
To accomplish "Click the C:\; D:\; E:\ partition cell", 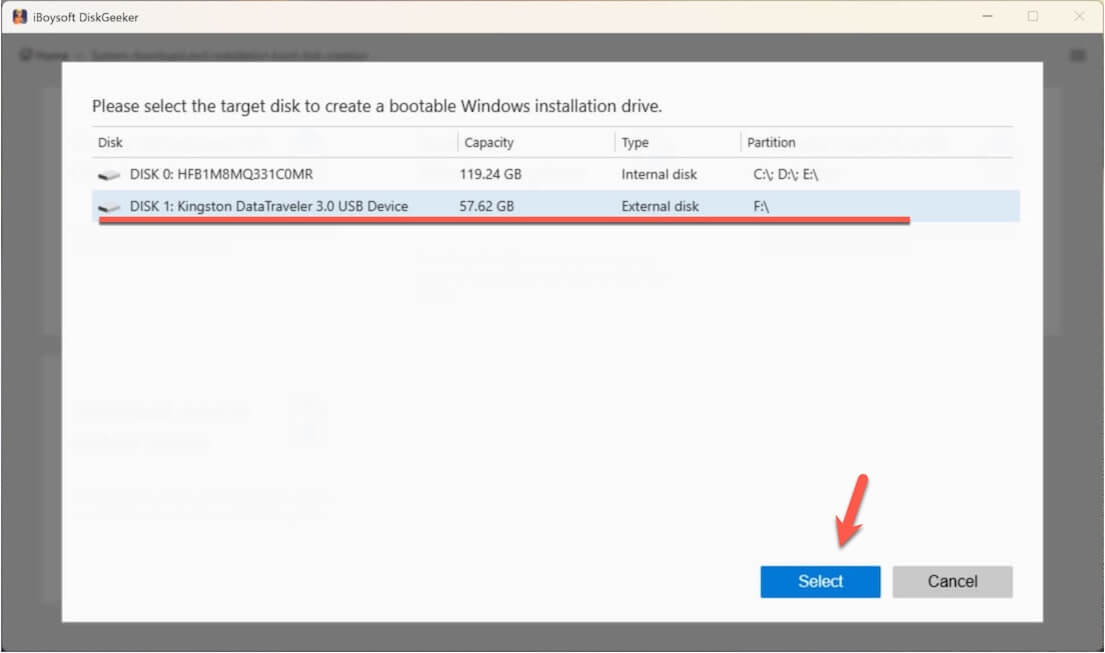I will (x=785, y=174).
